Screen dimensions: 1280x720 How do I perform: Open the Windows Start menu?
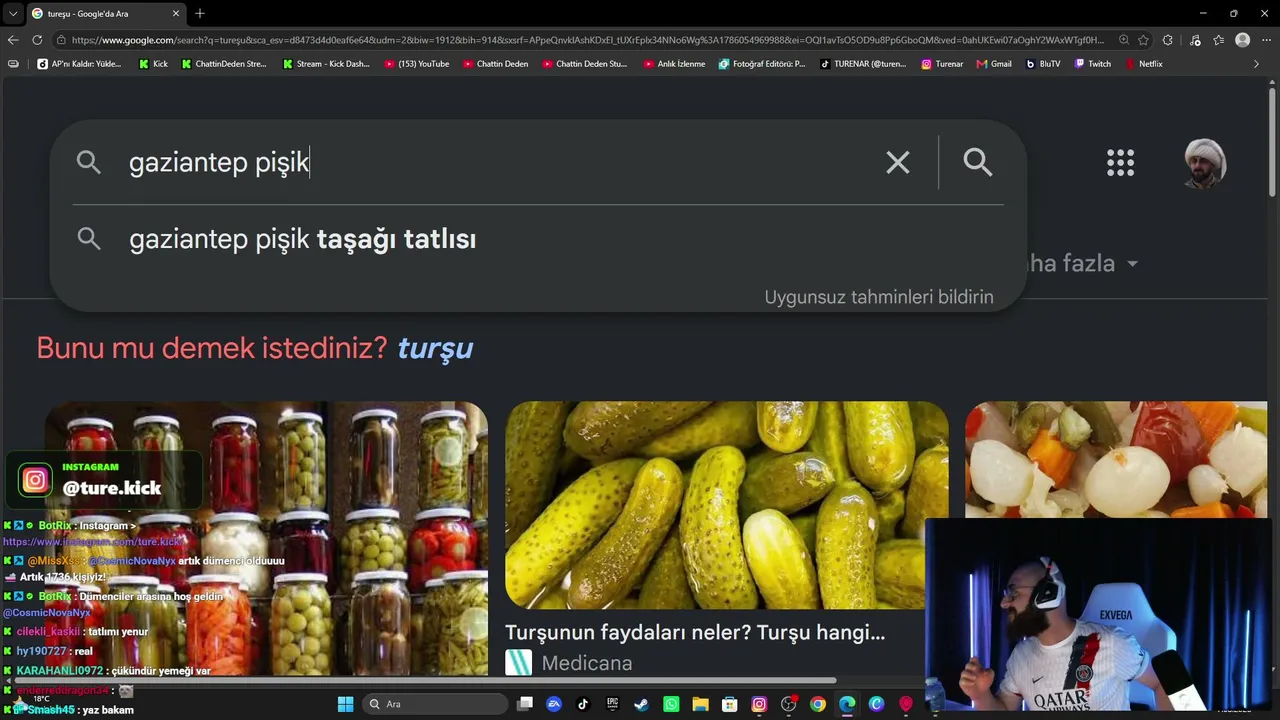(345, 704)
